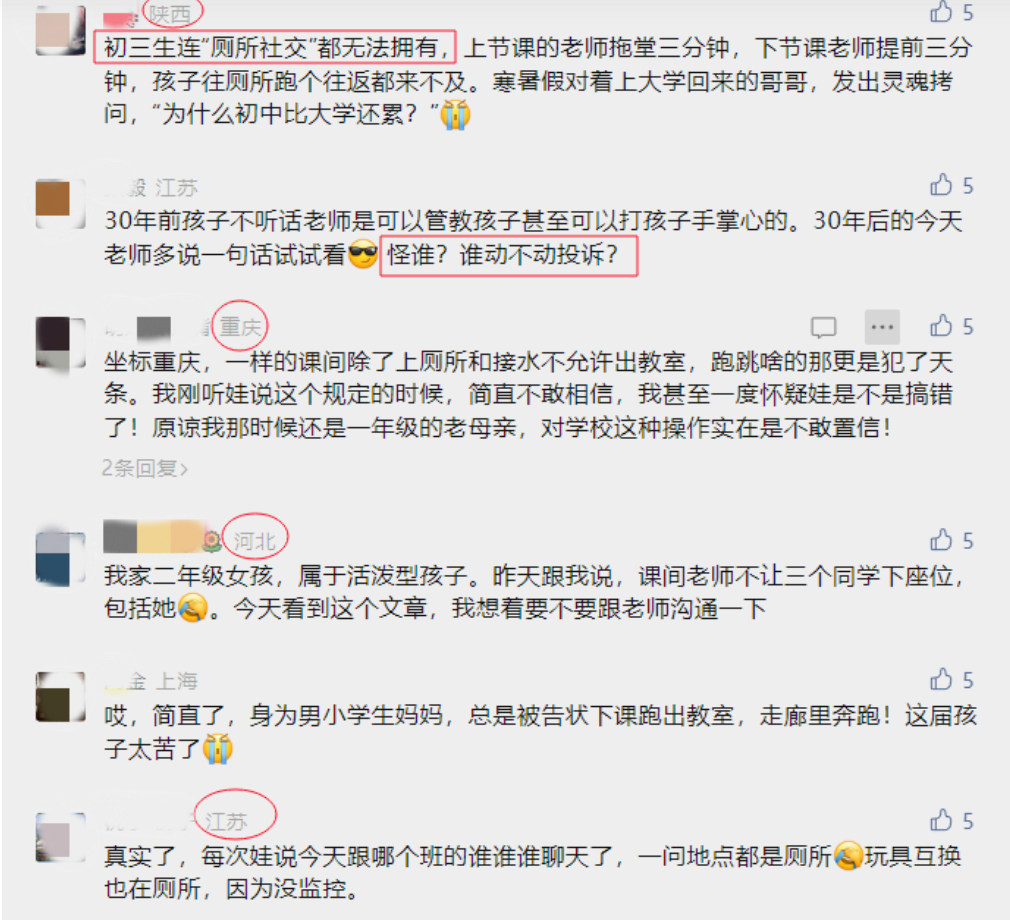This screenshot has width=1010, height=920.
Task: Open three-dot more options on 重庆 comment
Action: [x=882, y=327]
